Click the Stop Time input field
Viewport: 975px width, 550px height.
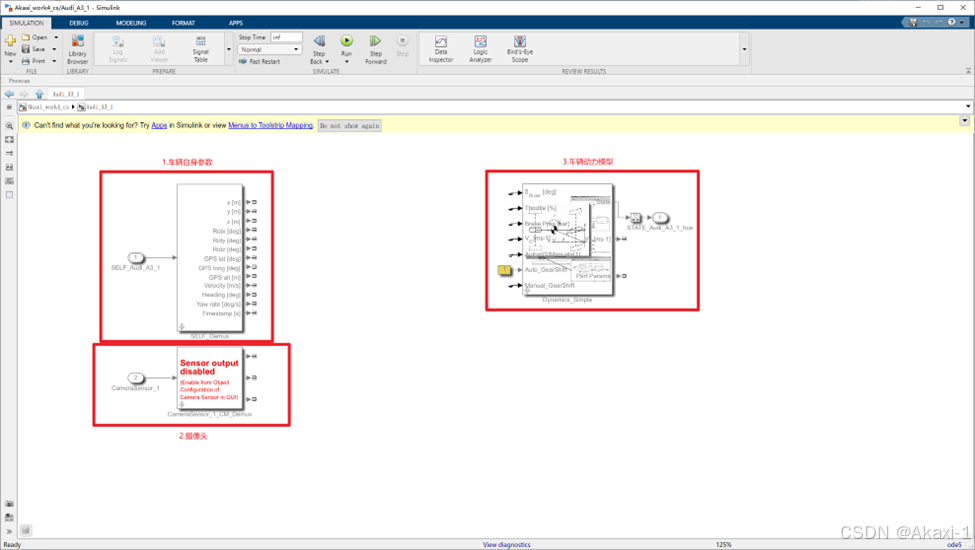(x=287, y=37)
